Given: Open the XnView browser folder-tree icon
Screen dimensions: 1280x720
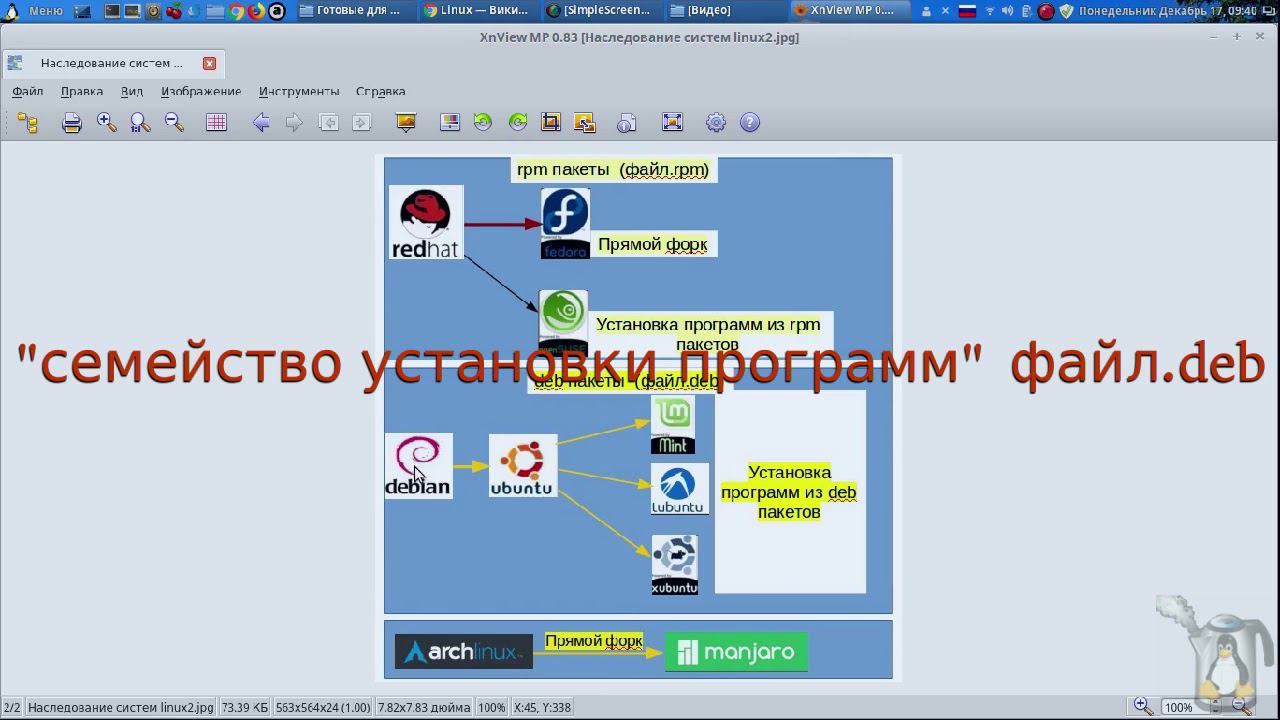Looking at the screenshot, I should (27, 123).
